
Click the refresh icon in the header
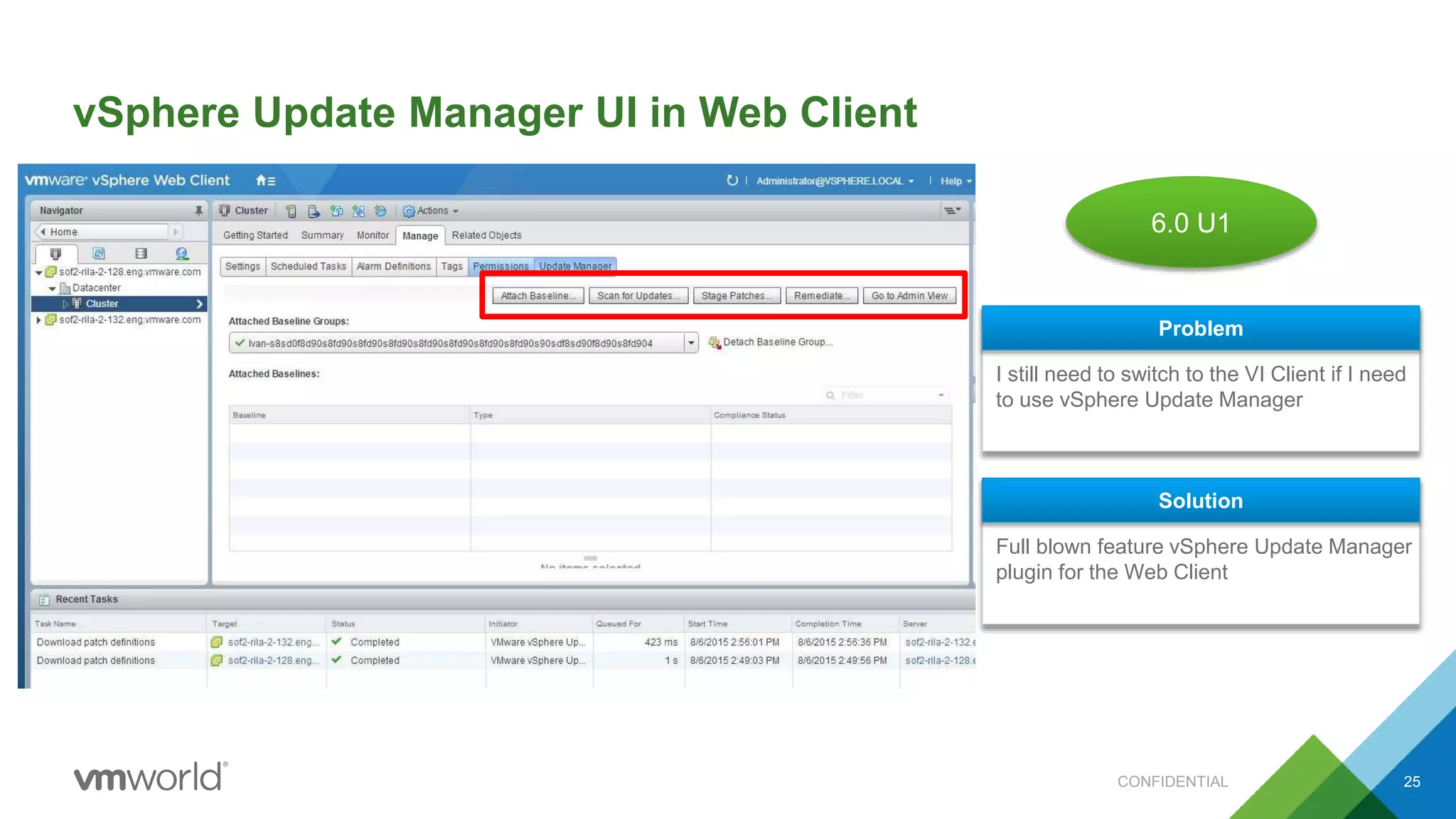tap(732, 181)
